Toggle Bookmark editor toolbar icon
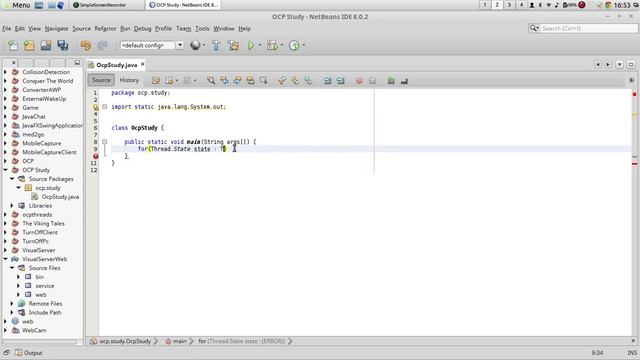 tap(308, 80)
